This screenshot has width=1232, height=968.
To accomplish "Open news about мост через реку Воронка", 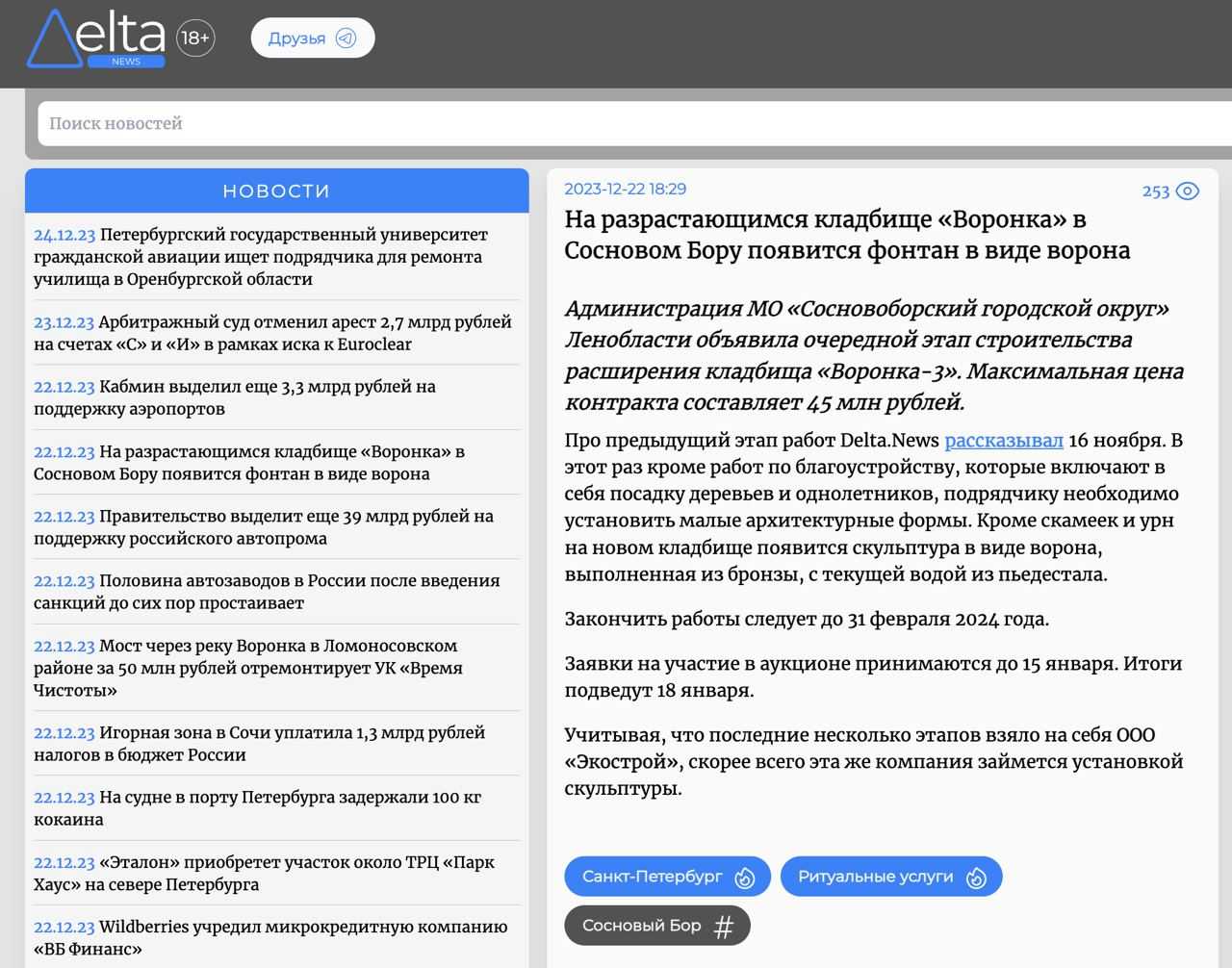I will click(248, 668).
